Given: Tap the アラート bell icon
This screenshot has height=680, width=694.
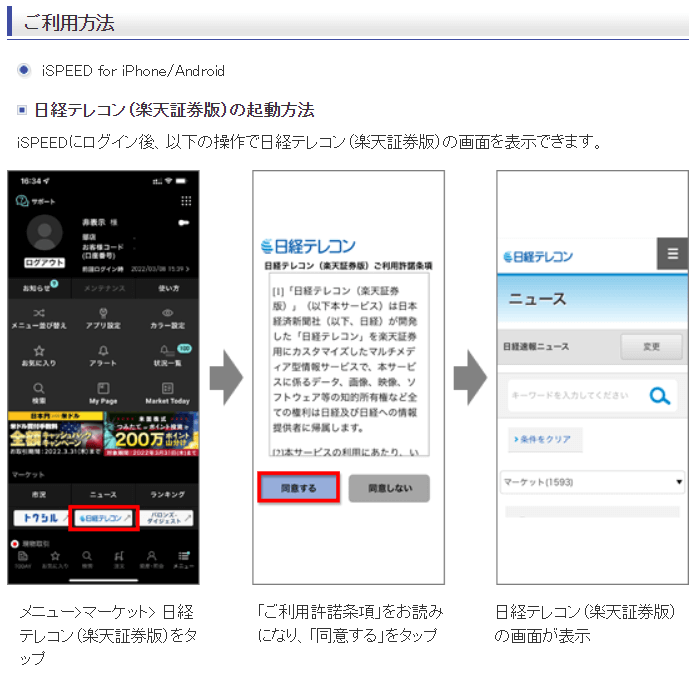Looking at the screenshot, I should 104,351.
